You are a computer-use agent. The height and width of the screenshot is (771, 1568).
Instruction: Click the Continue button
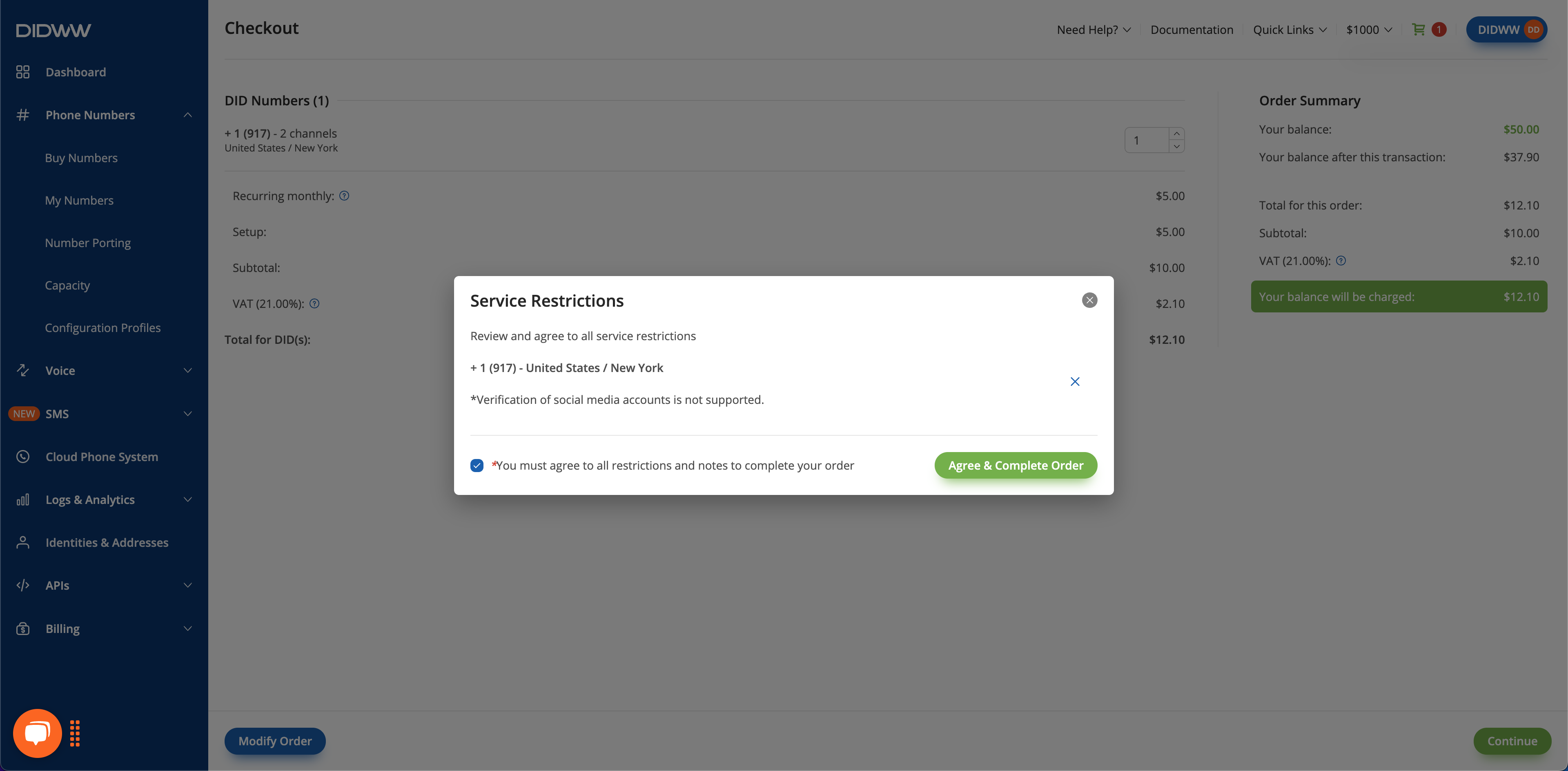(1512, 741)
